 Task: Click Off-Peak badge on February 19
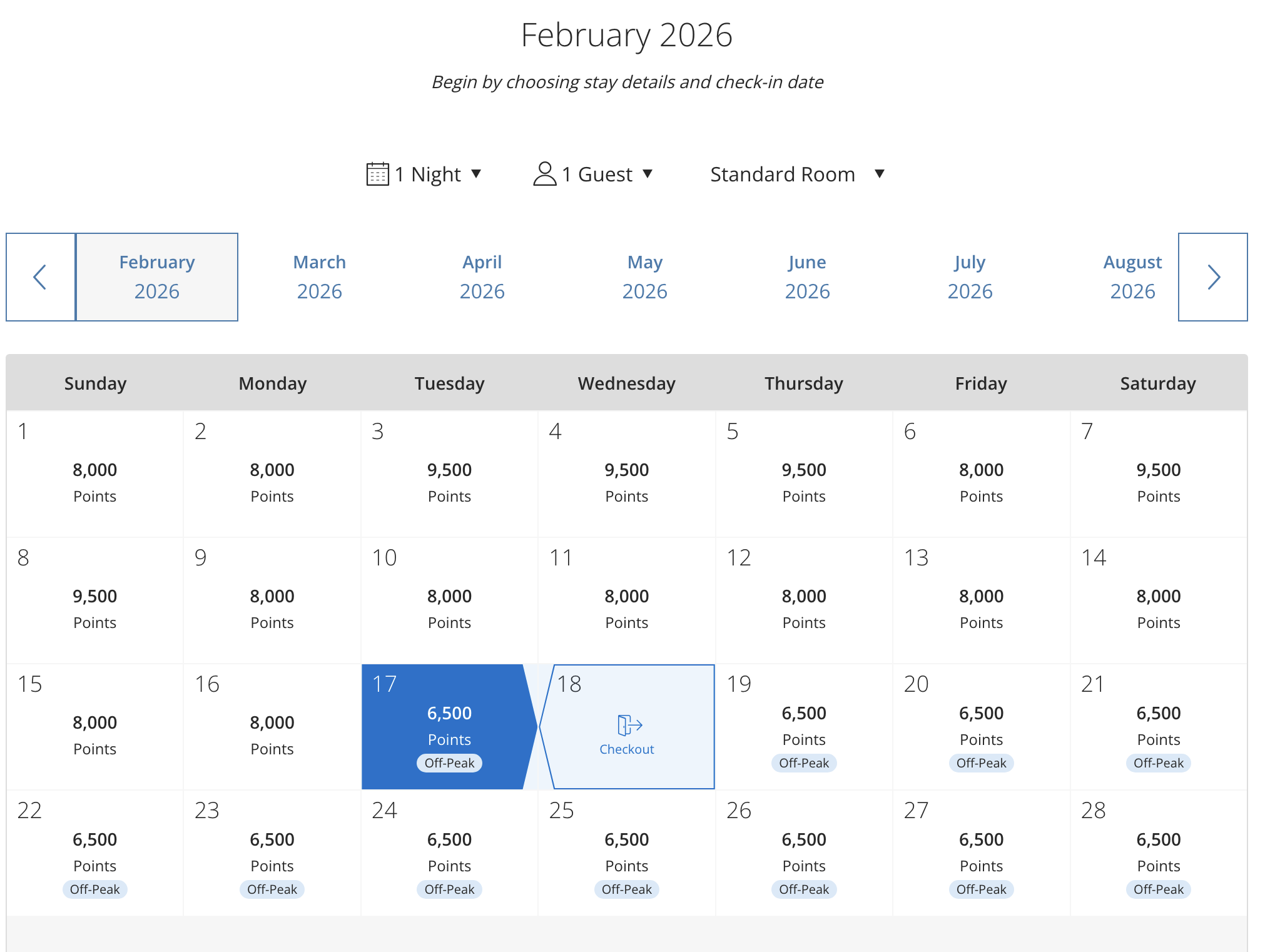click(804, 763)
